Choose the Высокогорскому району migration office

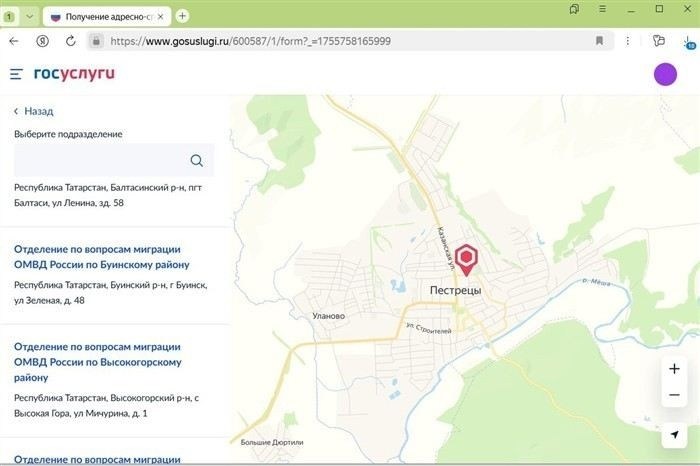pyautogui.click(x=97, y=362)
